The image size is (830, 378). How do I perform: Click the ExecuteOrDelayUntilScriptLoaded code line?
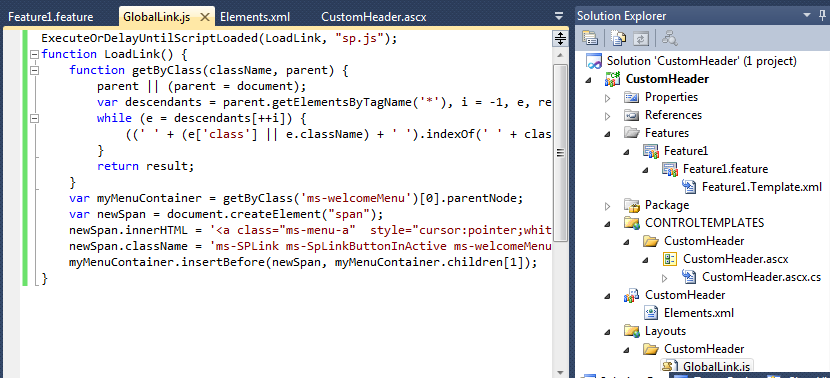point(219,38)
